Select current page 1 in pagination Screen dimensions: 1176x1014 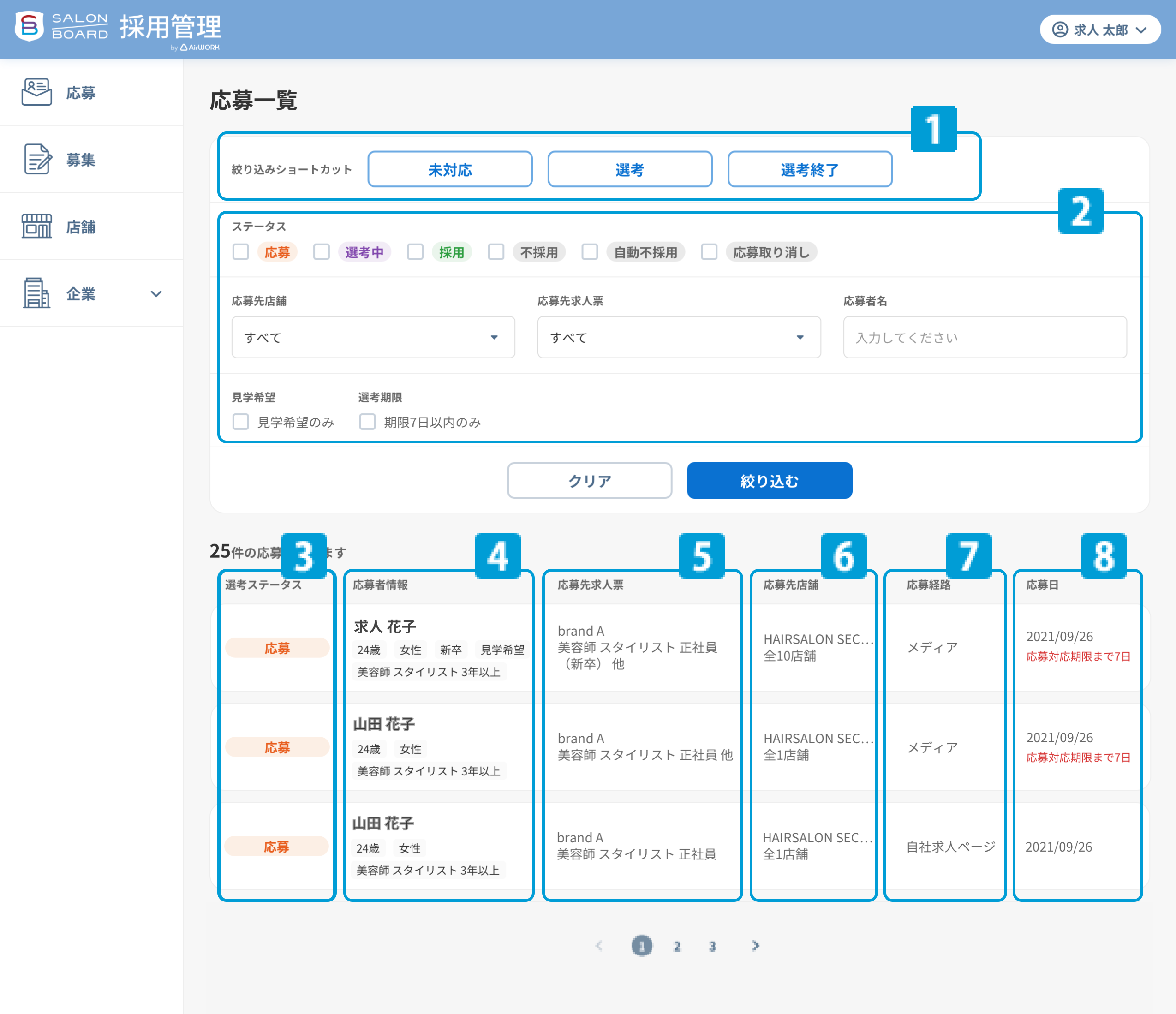point(641,946)
